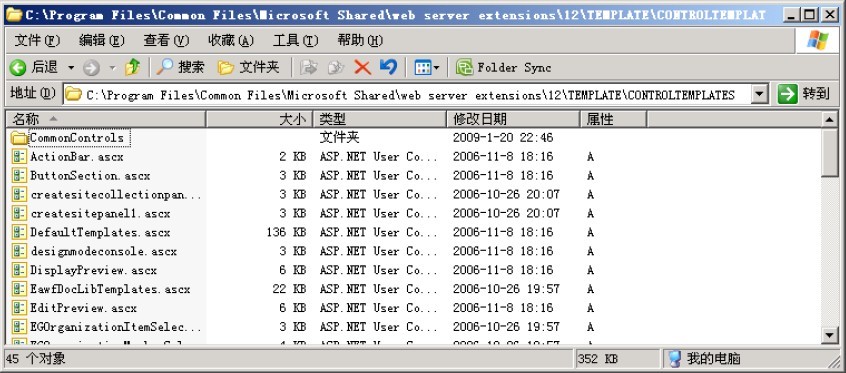
Task: Open the 编辑(E) menu
Action: (102, 40)
